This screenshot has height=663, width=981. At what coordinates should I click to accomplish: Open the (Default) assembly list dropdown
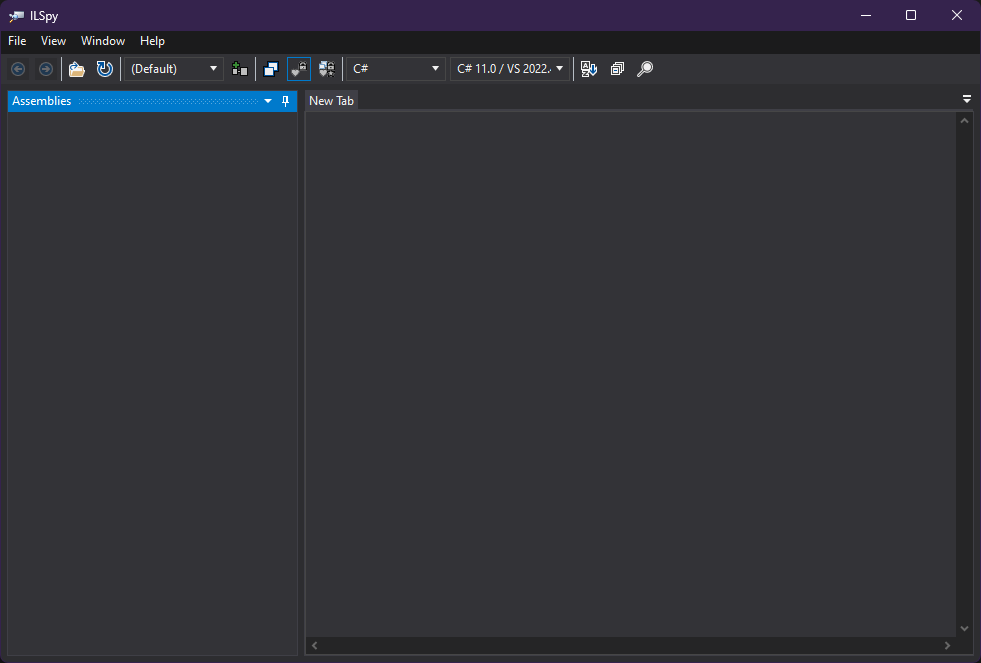coord(173,68)
